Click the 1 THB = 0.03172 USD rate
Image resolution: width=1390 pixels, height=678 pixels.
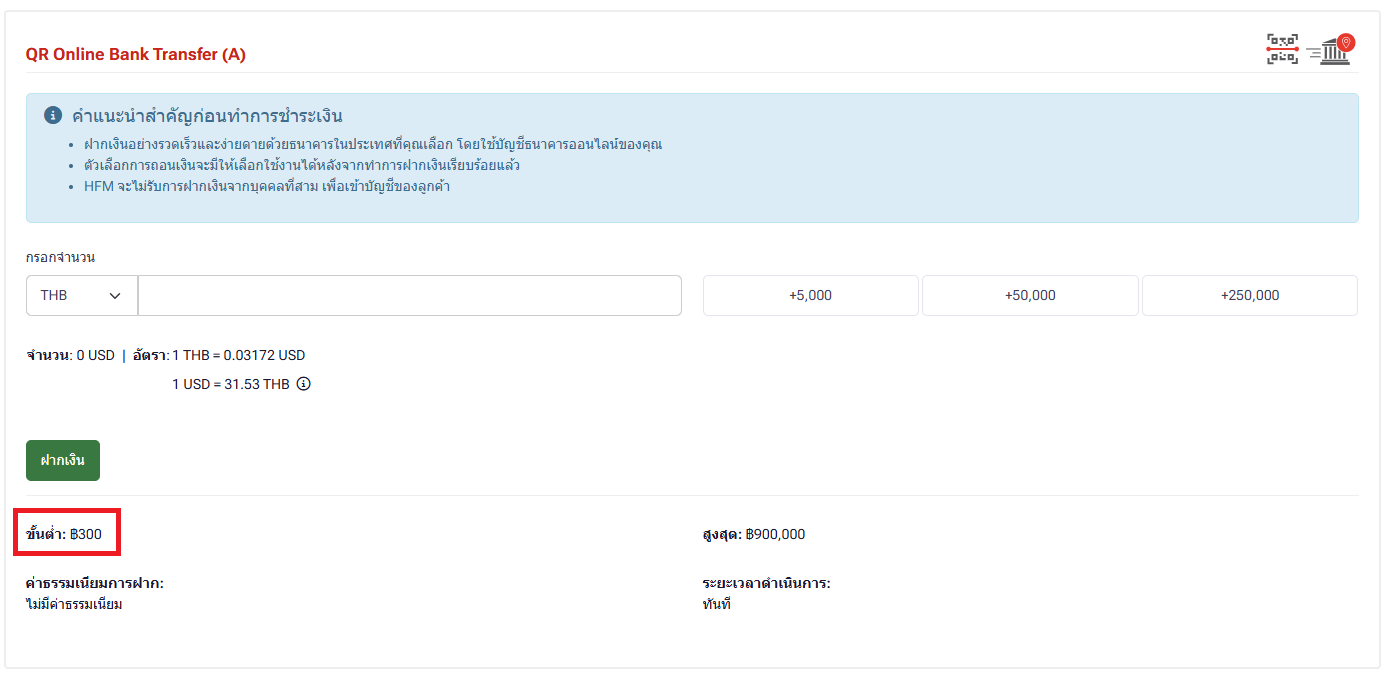pos(238,355)
